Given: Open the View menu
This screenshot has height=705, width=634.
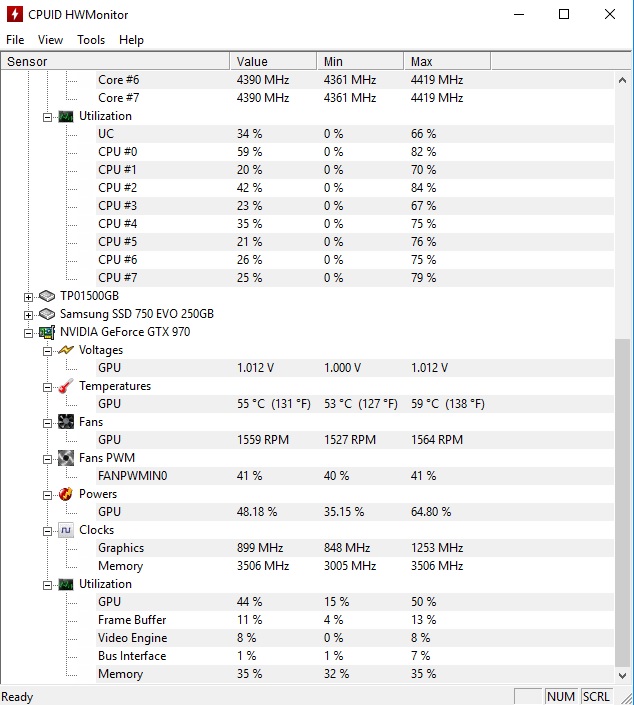Looking at the screenshot, I should [50, 40].
